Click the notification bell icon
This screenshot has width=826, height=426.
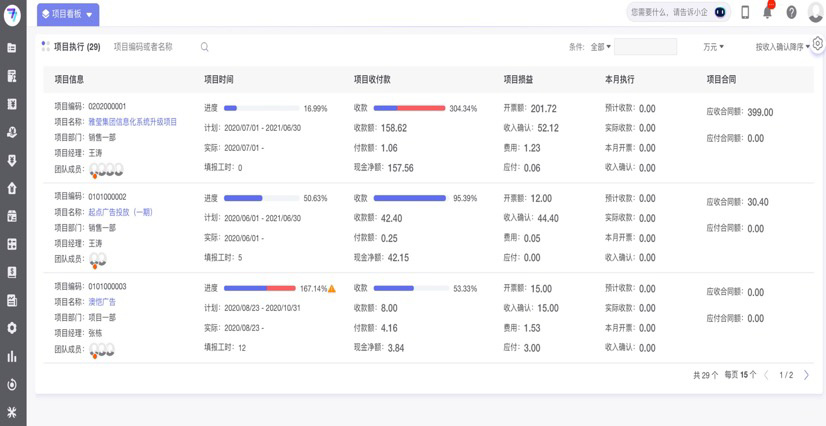point(768,12)
